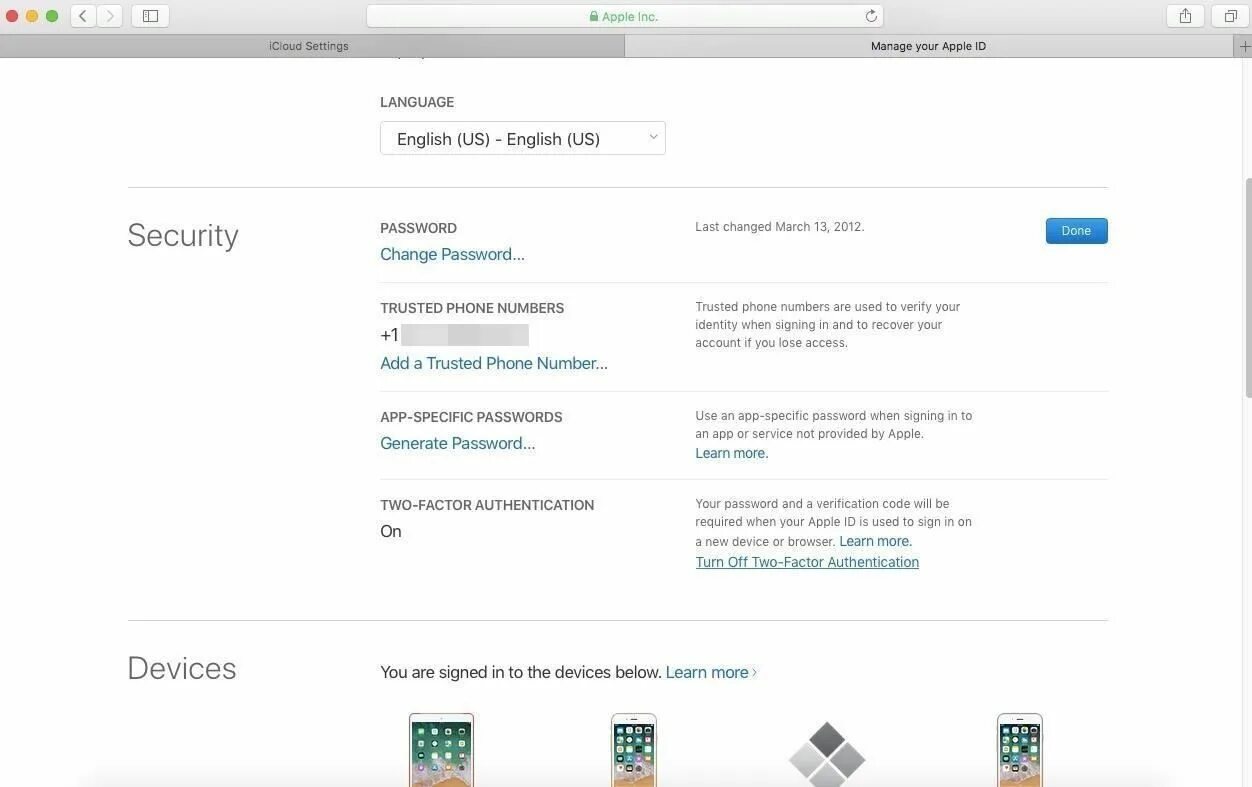Image resolution: width=1252 pixels, height=787 pixels.
Task: Open the Language dropdown
Action: (523, 138)
